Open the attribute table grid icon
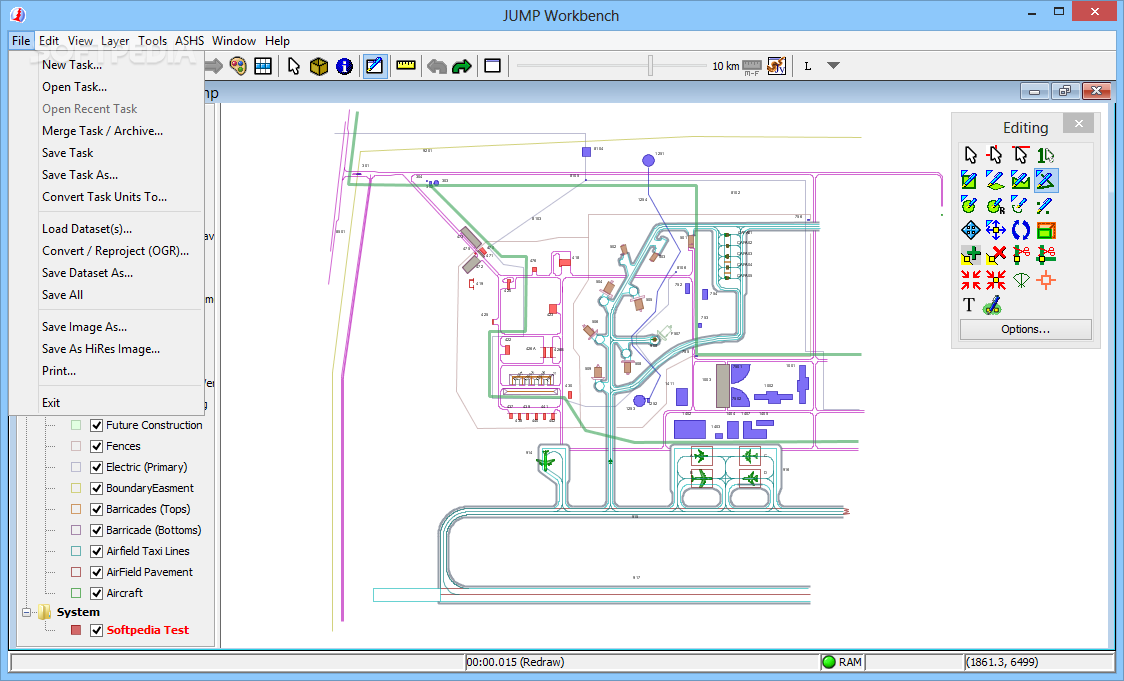The height and width of the screenshot is (681, 1124). pos(263,66)
